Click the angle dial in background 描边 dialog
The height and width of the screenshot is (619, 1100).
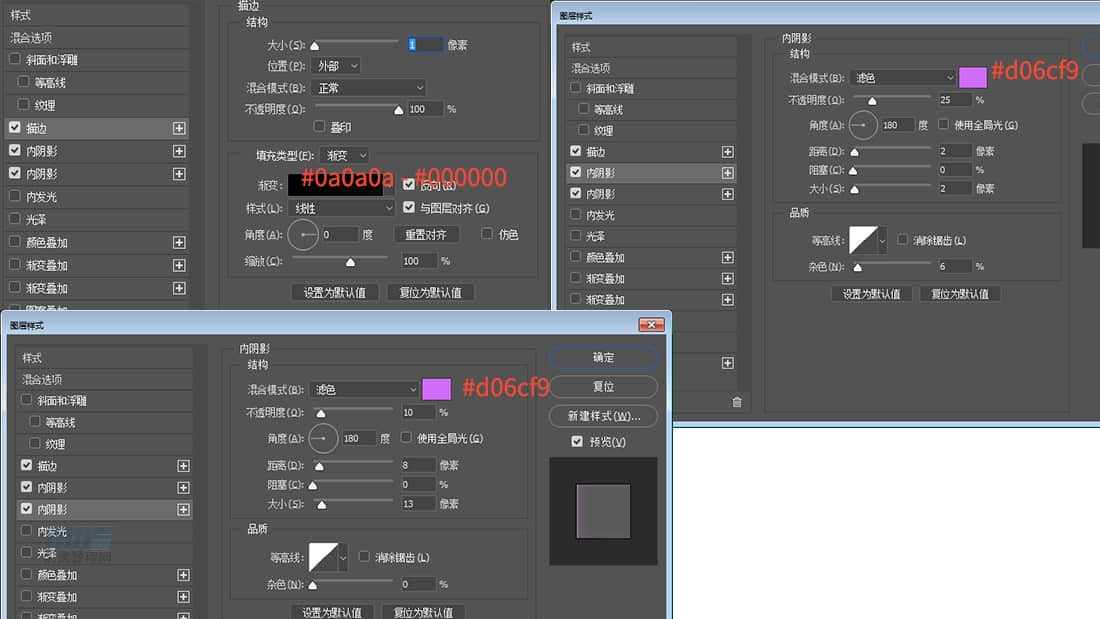coord(303,234)
